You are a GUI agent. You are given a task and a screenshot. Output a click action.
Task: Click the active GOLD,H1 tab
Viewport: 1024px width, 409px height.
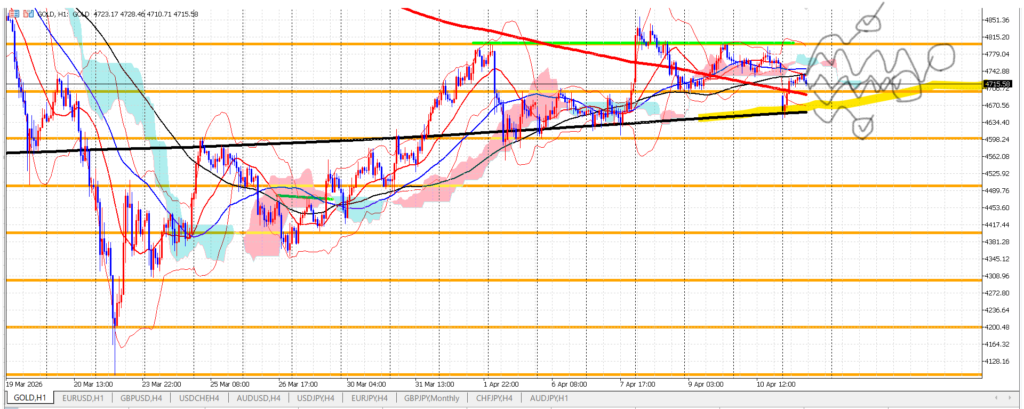pos(29,398)
